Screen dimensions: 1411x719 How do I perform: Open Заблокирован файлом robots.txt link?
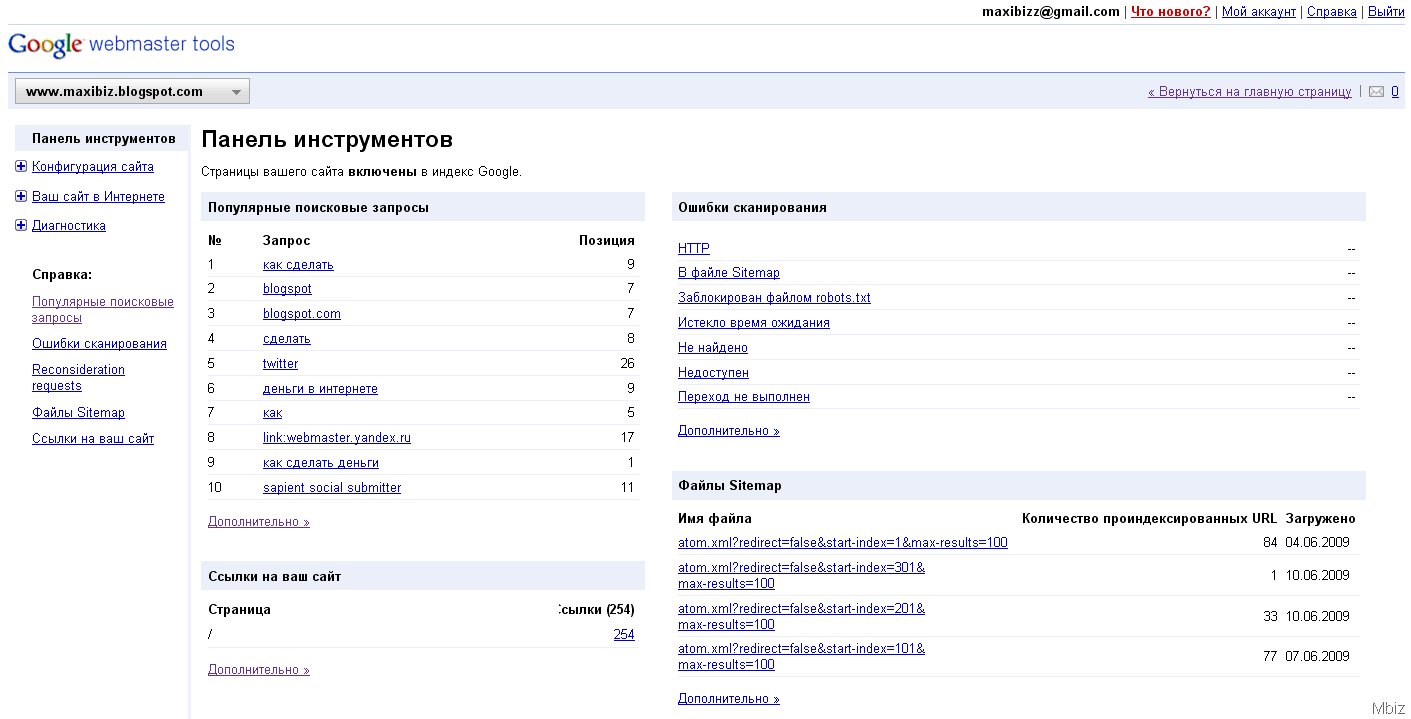click(x=774, y=298)
